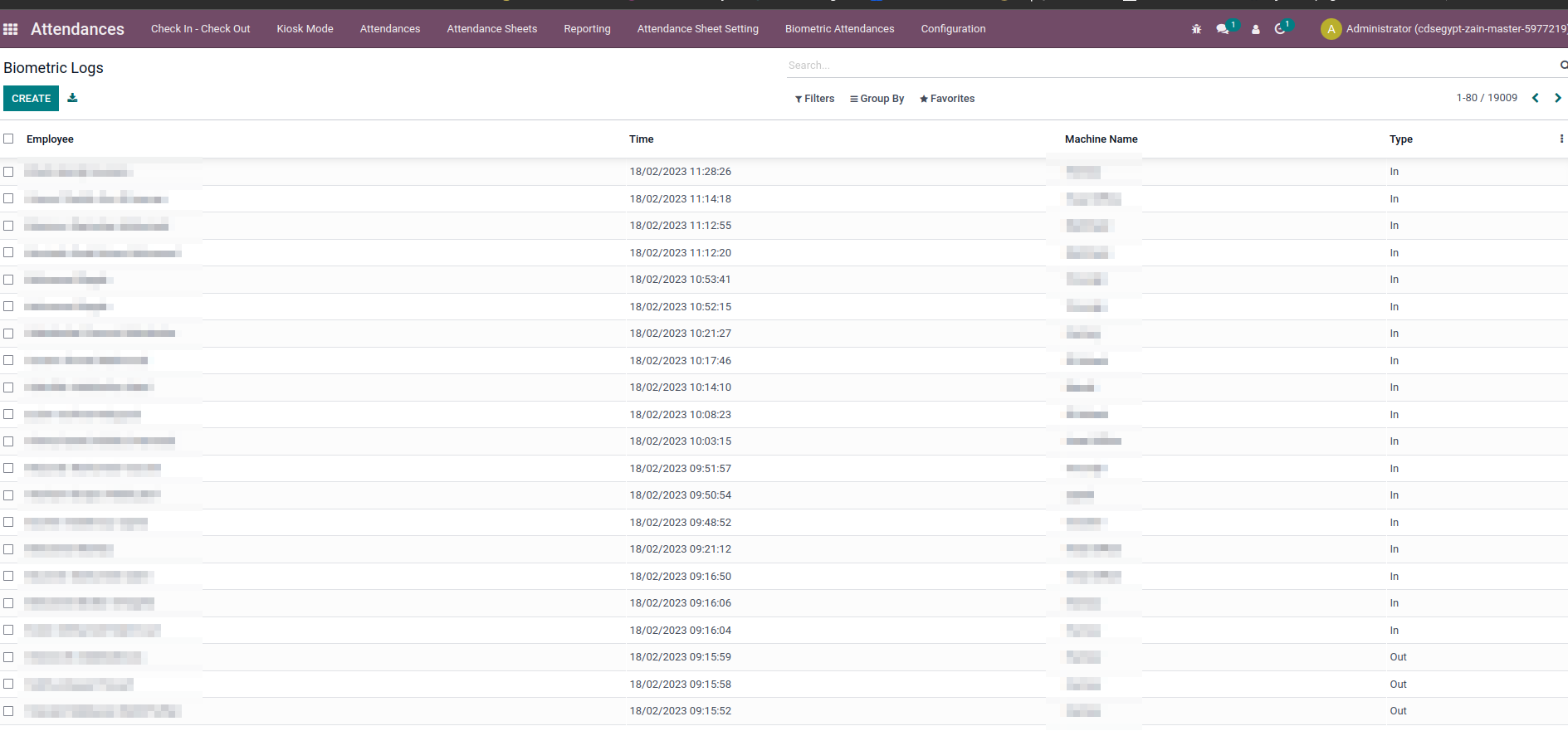Open the Group By dropdown
Image resolution: width=1568 pixels, height=731 pixels.
point(877,99)
